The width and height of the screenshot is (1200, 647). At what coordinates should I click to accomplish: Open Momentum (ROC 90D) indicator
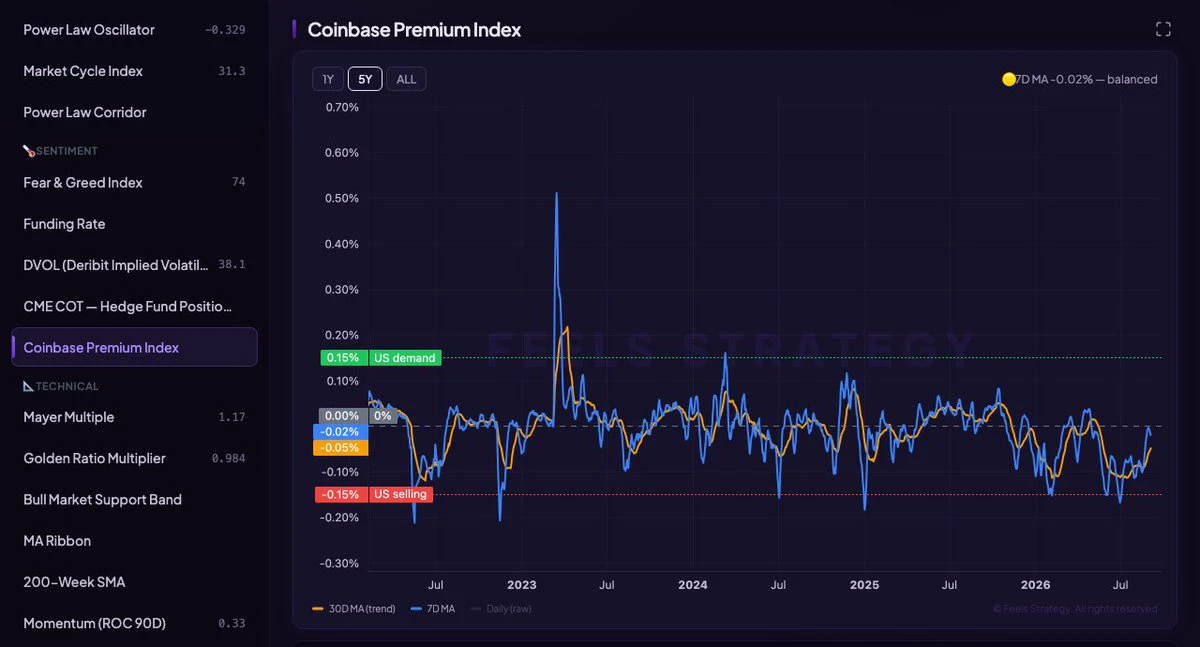[x=134, y=623]
